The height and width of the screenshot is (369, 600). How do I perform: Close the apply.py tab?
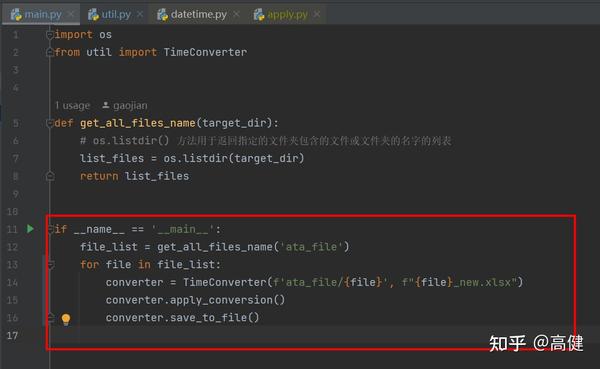point(317,14)
